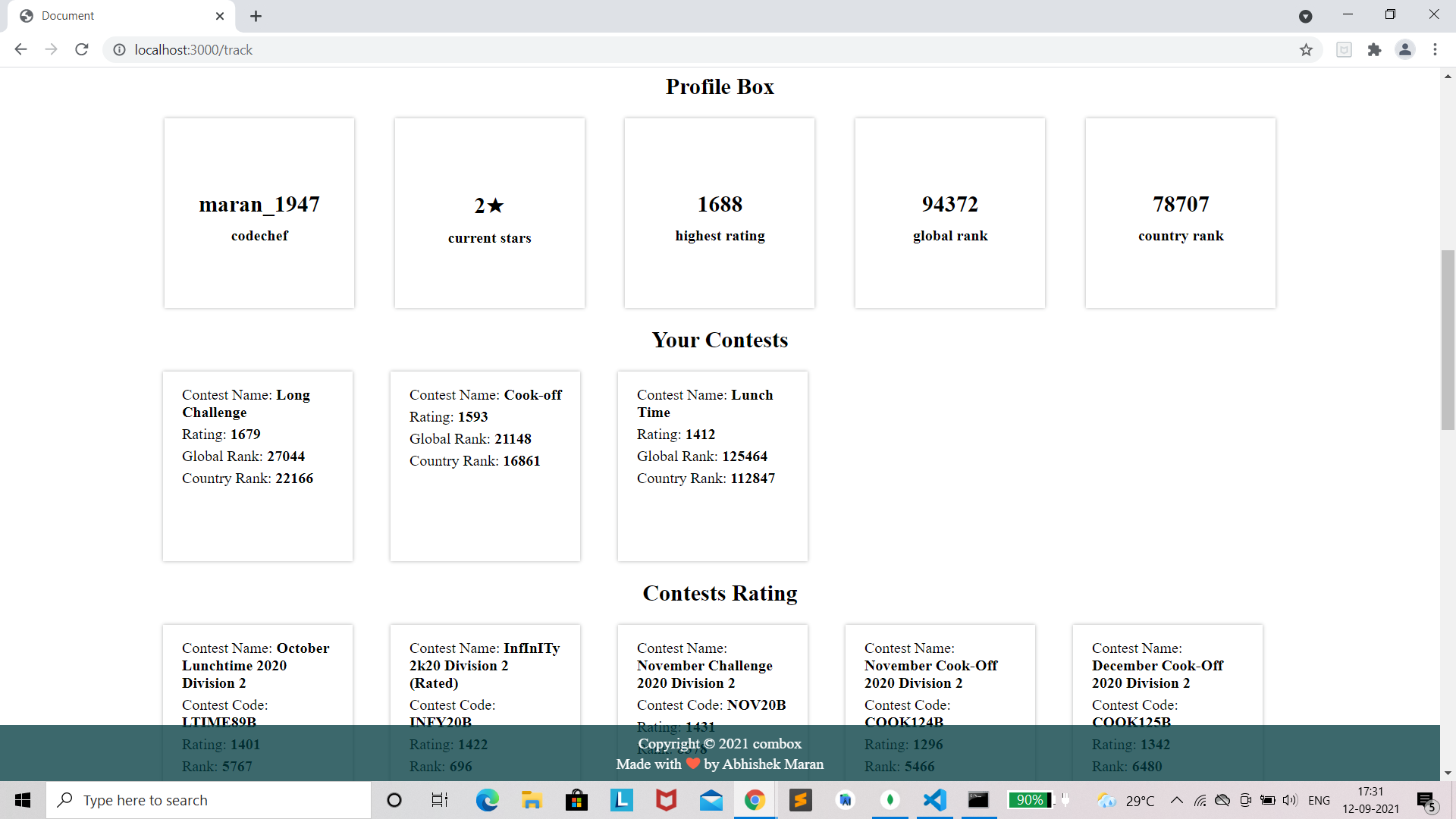Open the tab search dropdown arrow
Image resolution: width=1456 pixels, height=819 pixels.
pyautogui.click(x=1305, y=16)
